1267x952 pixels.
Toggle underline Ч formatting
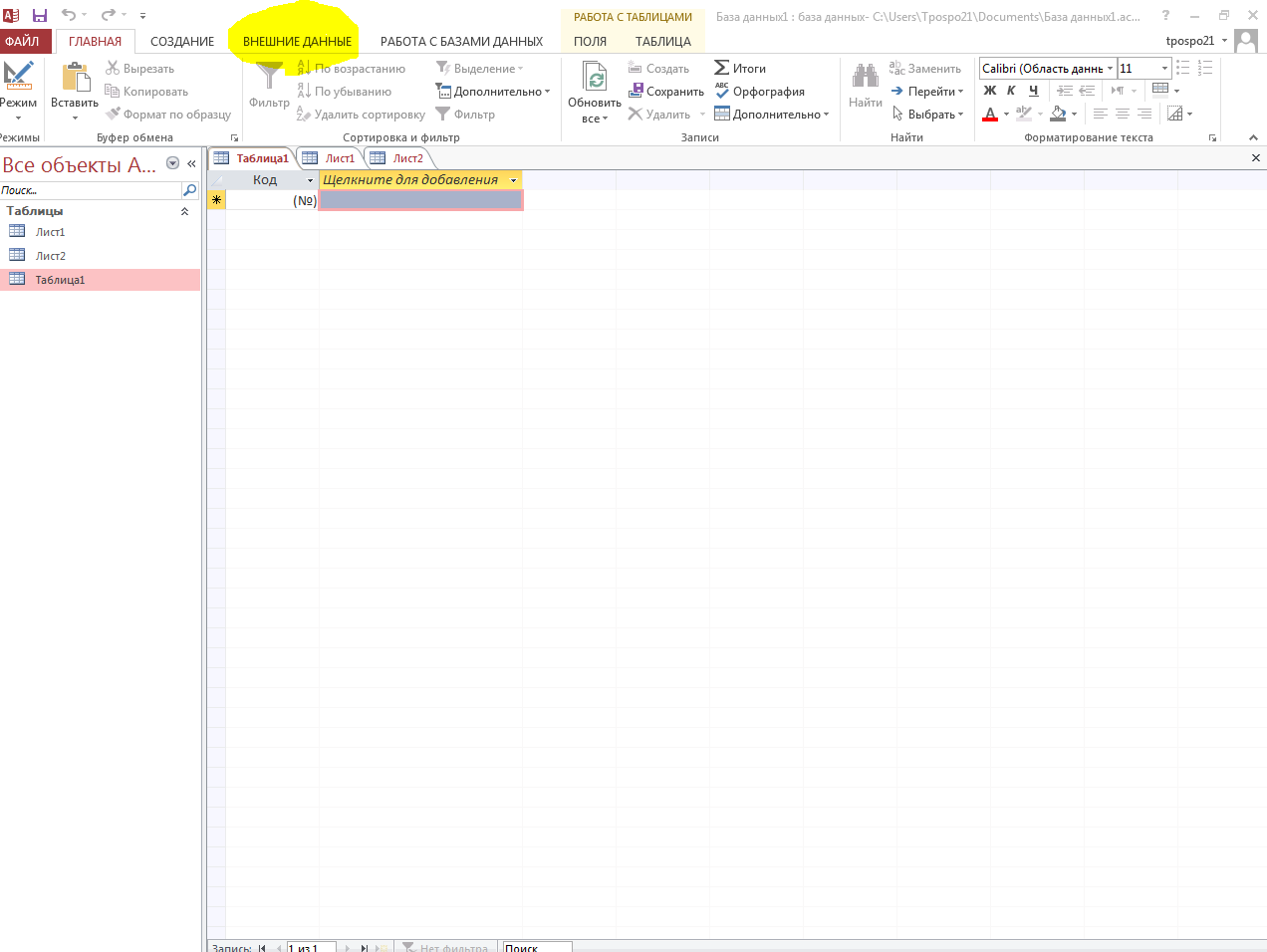click(1034, 91)
